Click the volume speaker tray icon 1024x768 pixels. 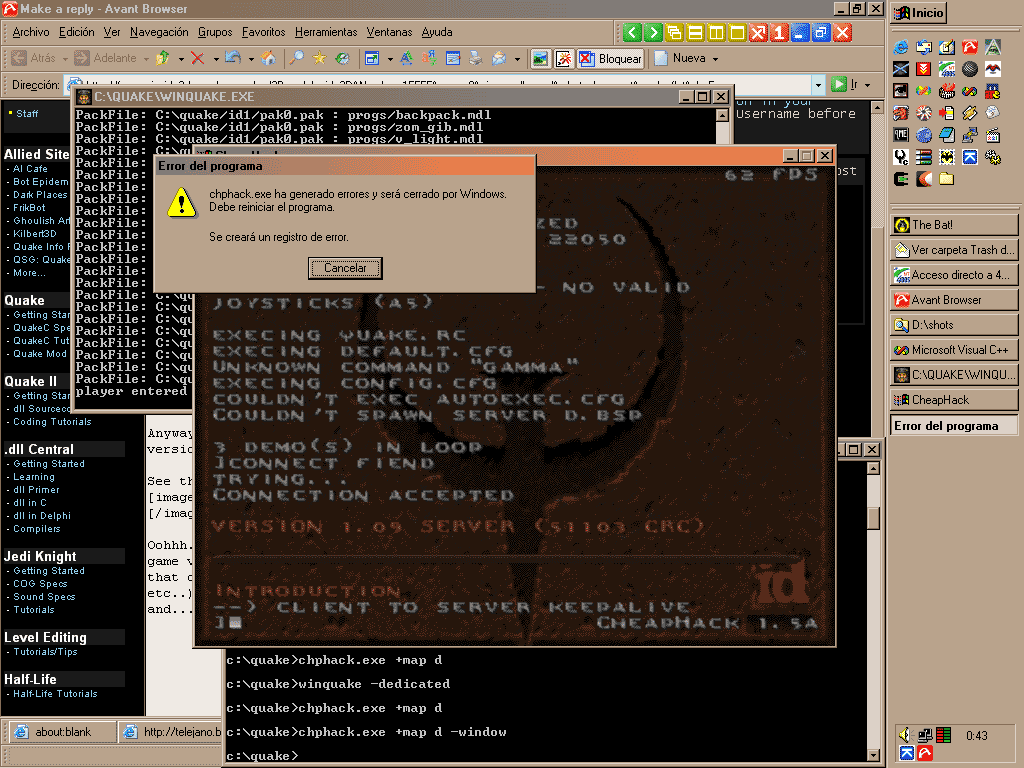(x=905, y=735)
